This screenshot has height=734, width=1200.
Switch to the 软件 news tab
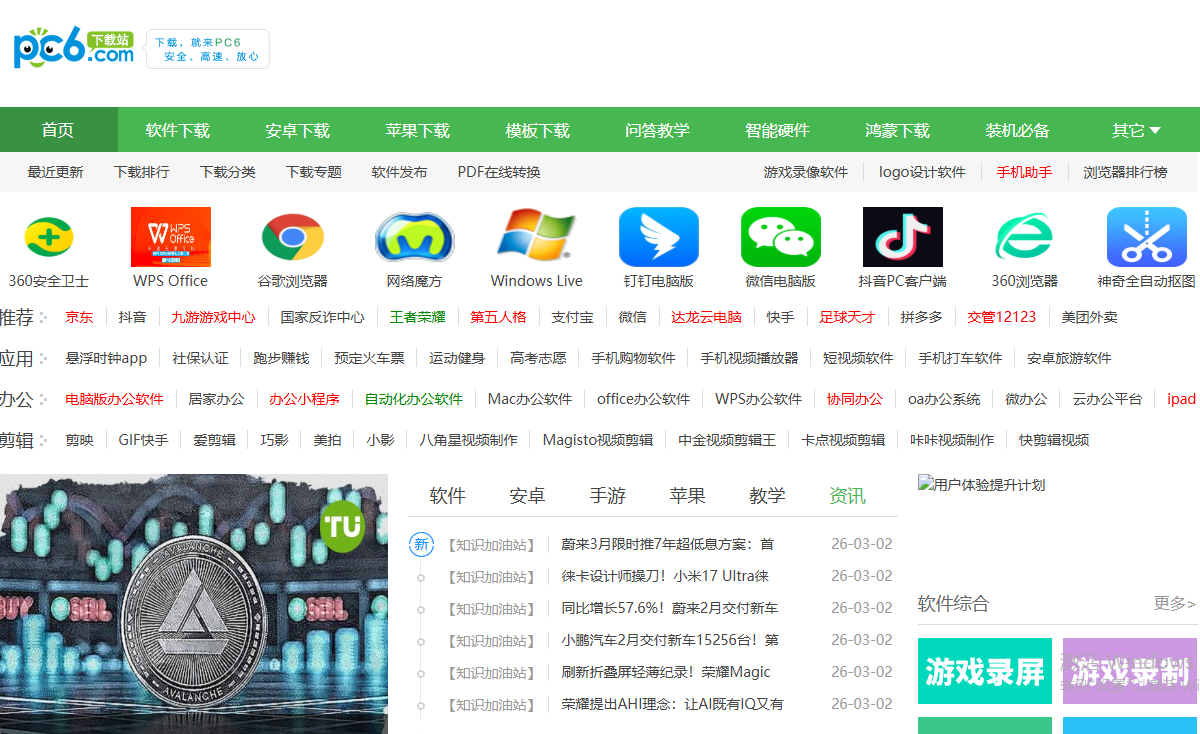(x=448, y=496)
